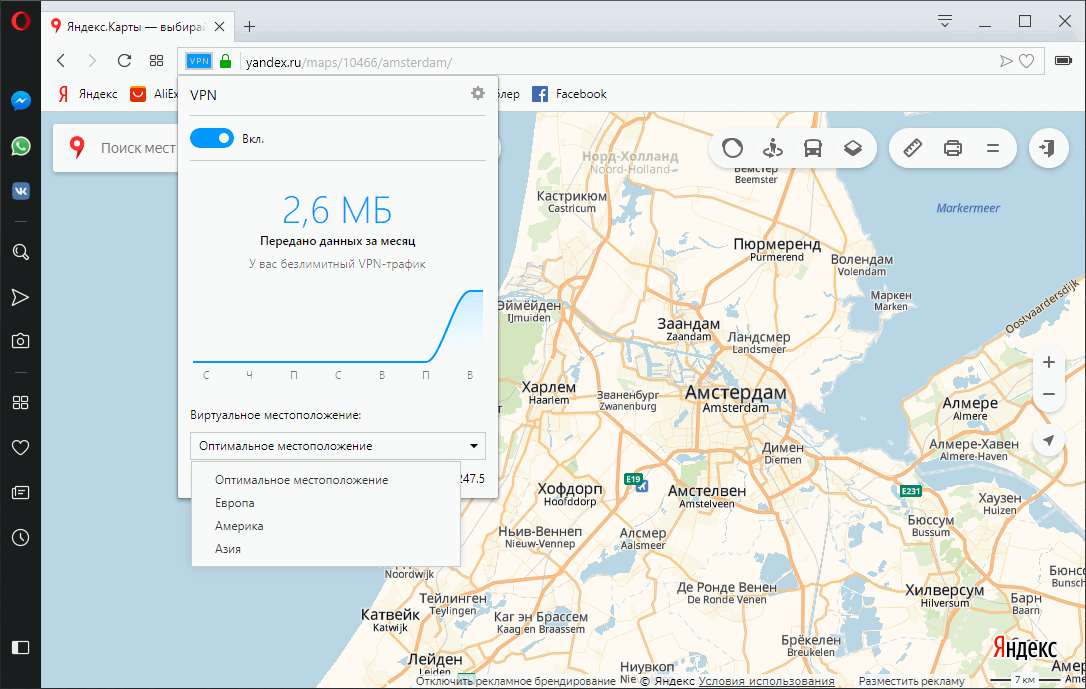Image resolution: width=1086 pixels, height=689 pixels.
Task: Open battery saver icon
Action: coord(1063,61)
